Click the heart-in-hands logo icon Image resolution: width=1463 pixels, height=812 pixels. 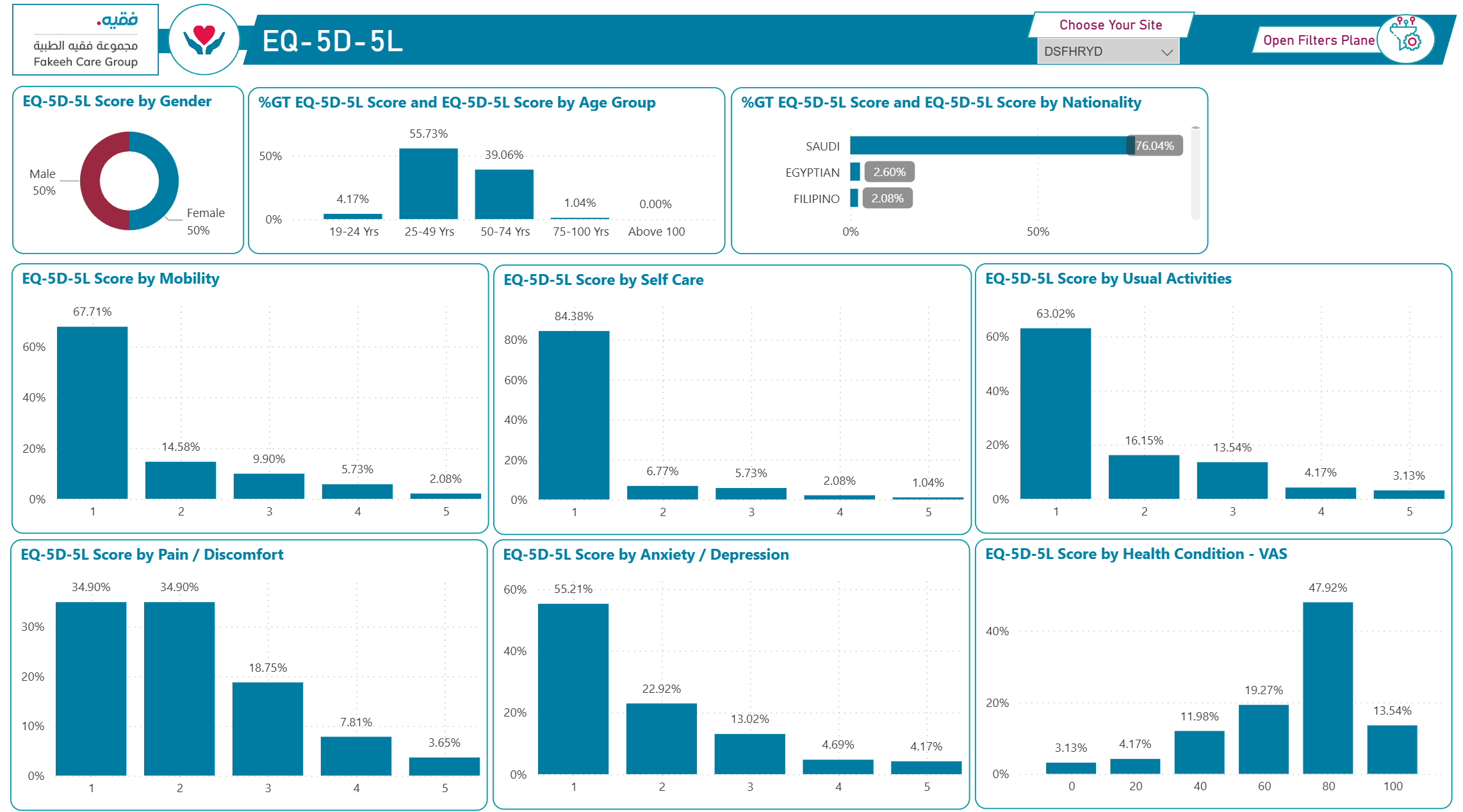pyautogui.click(x=204, y=40)
